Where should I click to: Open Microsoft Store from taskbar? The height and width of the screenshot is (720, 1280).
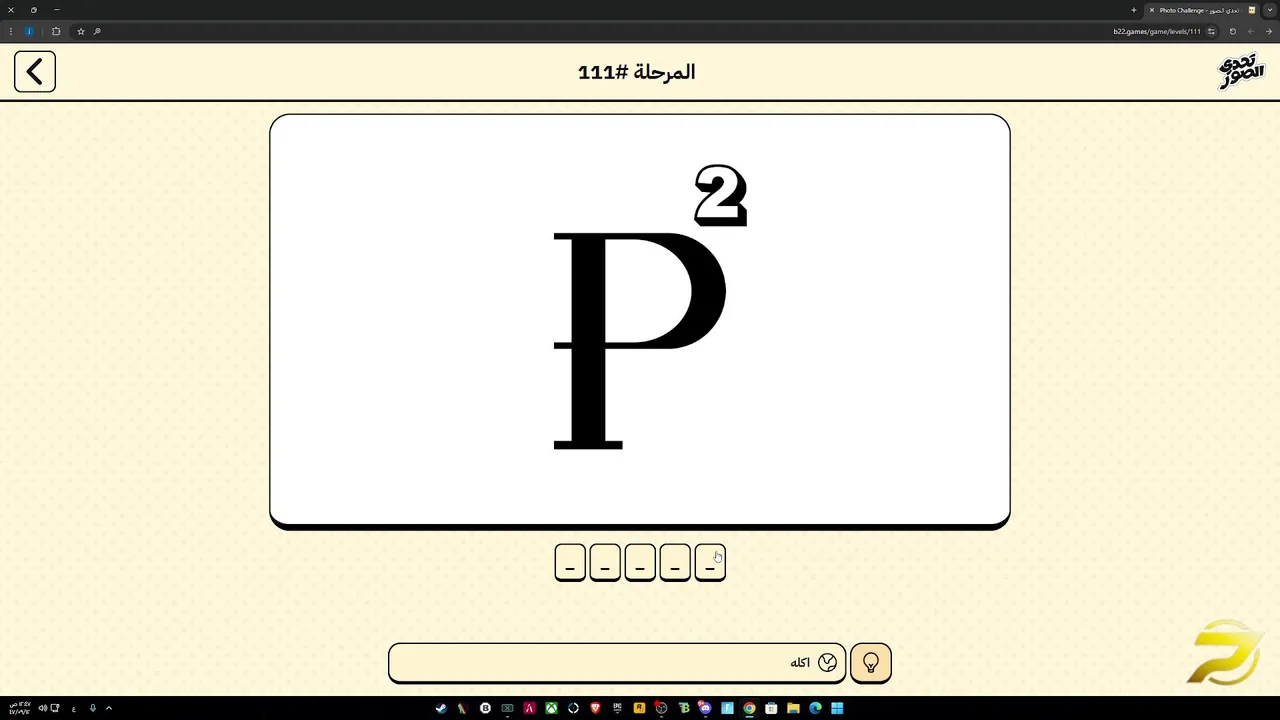click(771, 708)
